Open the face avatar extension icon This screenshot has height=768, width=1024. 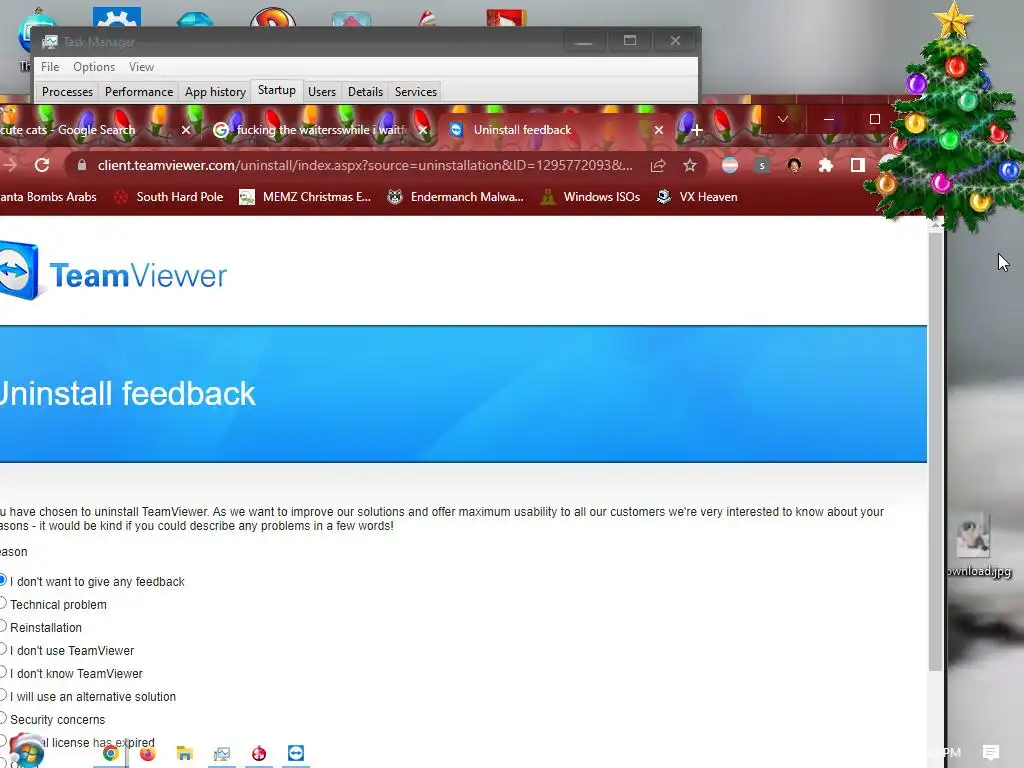point(793,165)
